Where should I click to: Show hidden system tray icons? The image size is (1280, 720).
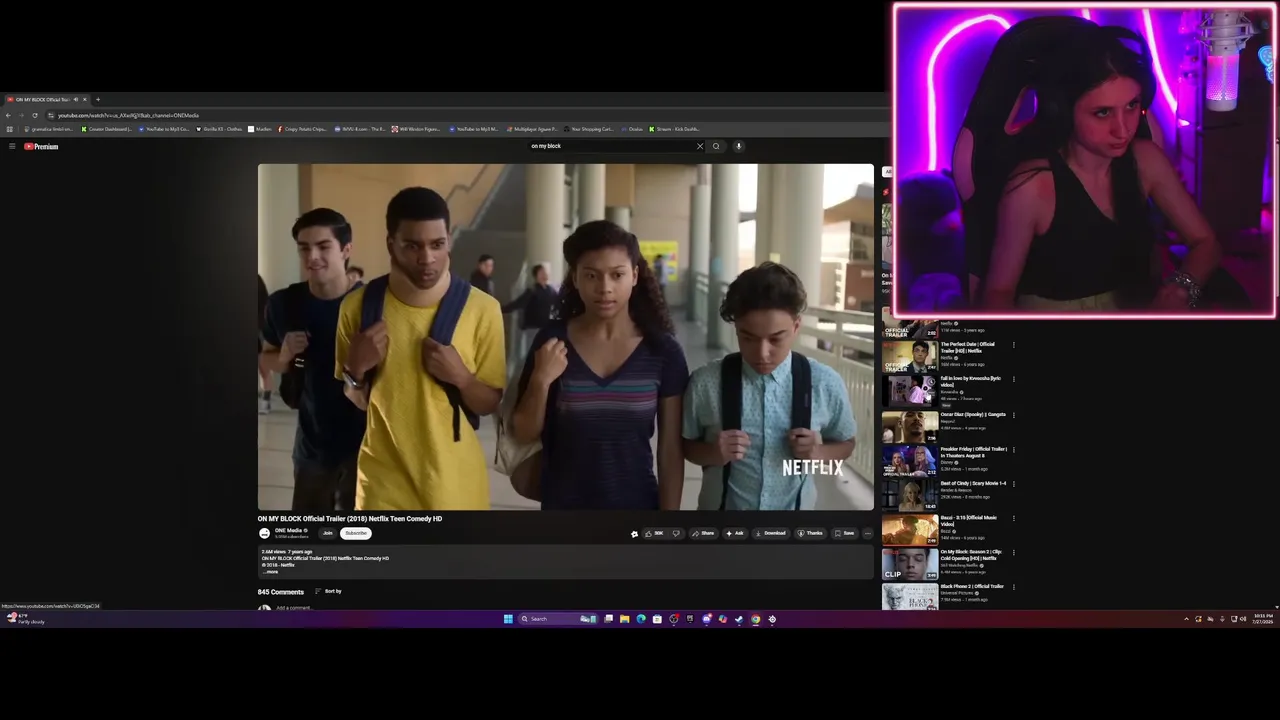[1187, 619]
